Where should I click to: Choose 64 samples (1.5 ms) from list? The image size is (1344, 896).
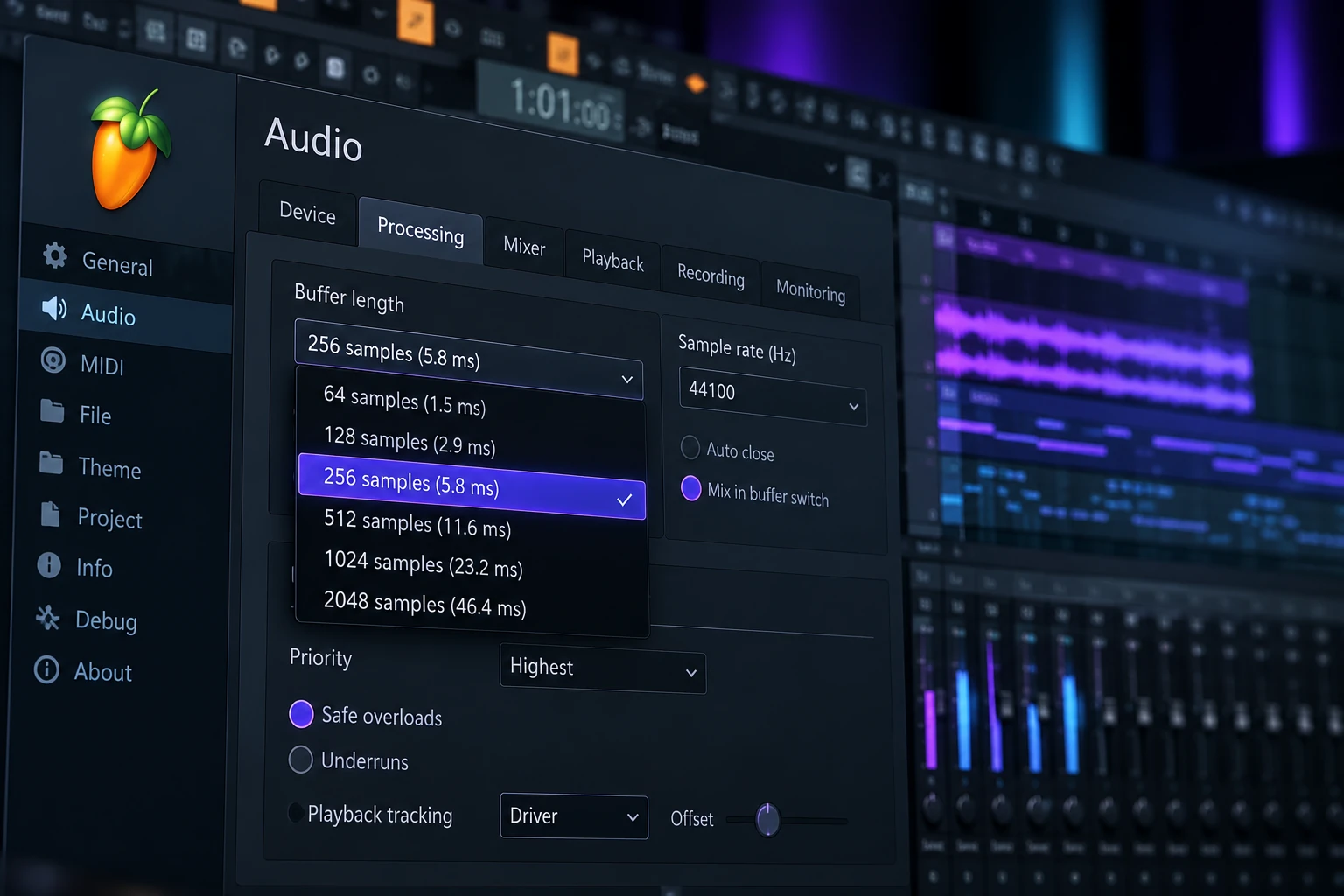pos(472,402)
